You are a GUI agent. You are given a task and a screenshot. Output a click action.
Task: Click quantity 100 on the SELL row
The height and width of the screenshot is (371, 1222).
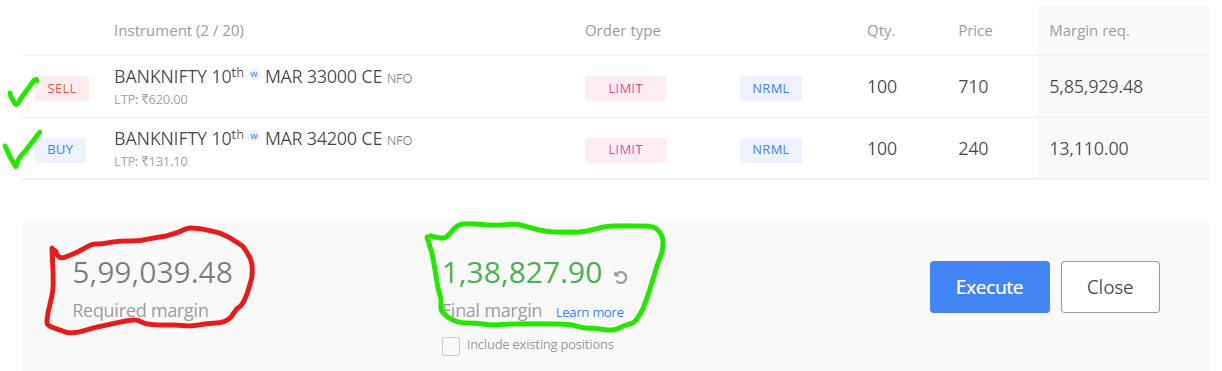[x=882, y=87]
